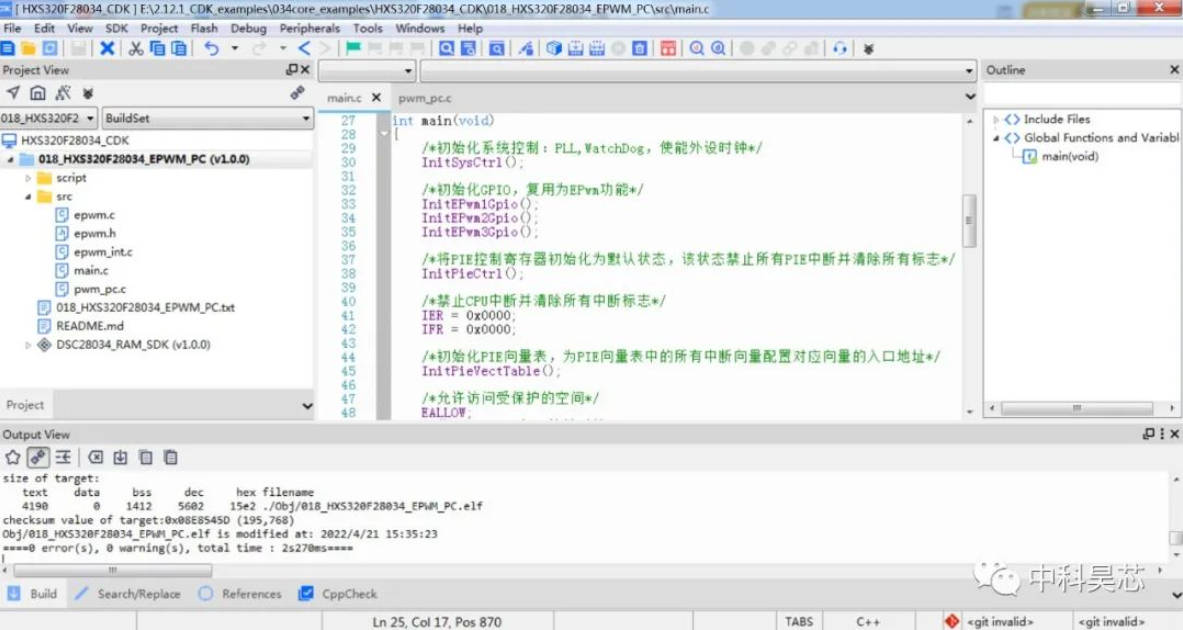This screenshot has height=630, width=1183.
Task: Click the Outline panel horizontal scrollbar
Action: pyautogui.click(x=1077, y=408)
